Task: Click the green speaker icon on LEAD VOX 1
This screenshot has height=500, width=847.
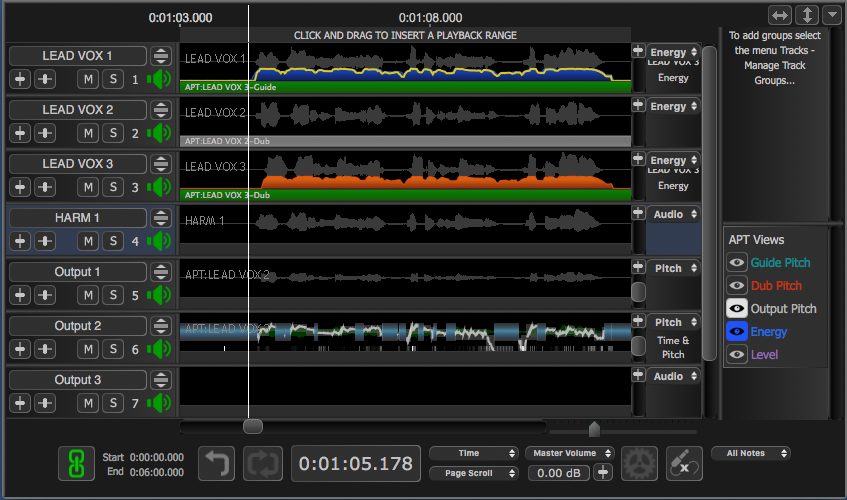Action: (159, 79)
